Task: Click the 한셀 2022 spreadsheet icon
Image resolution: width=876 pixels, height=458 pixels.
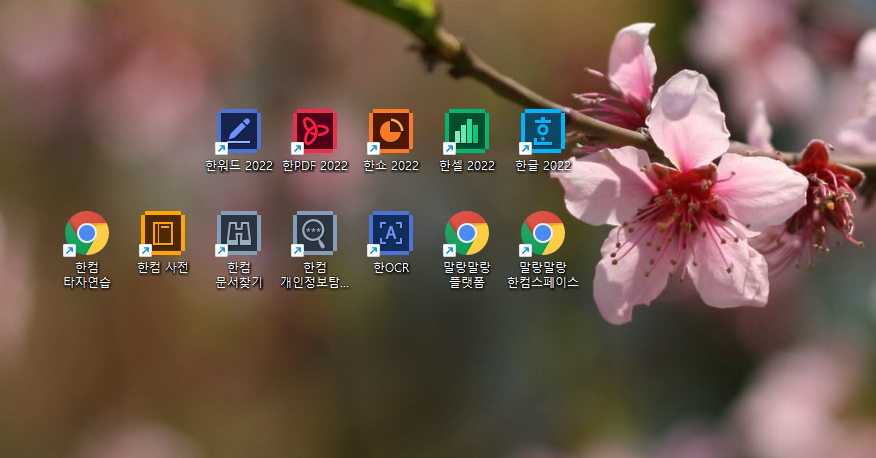Action: [x=466, y=131]
